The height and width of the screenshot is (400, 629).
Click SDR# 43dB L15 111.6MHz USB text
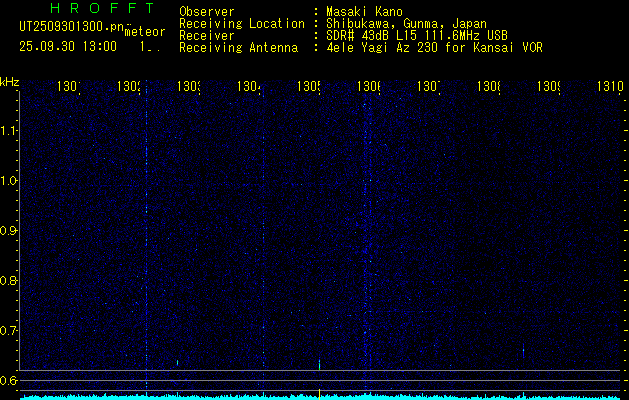[x=417, y=36]
